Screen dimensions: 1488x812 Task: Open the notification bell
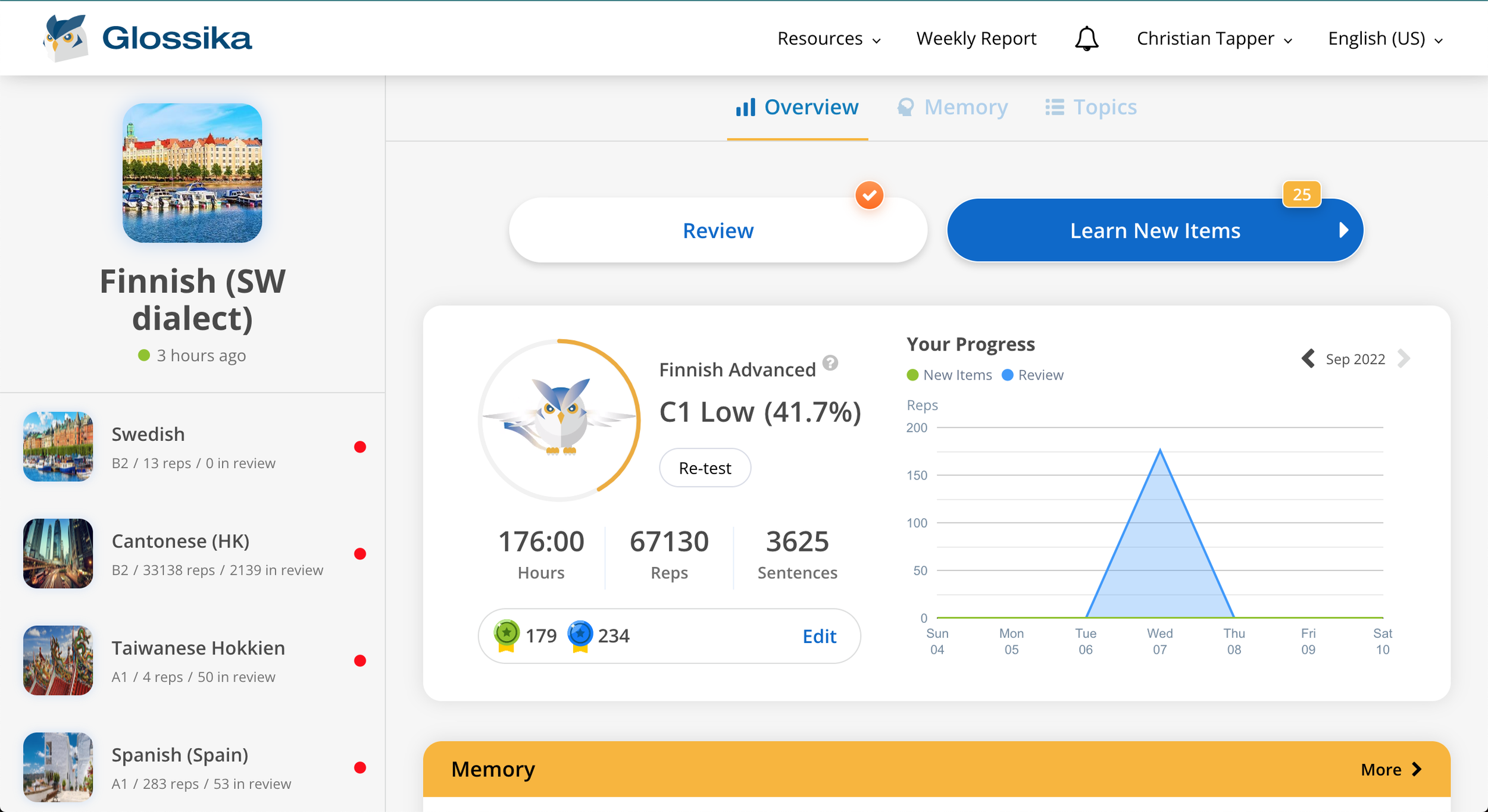(x=1085, y=37)
